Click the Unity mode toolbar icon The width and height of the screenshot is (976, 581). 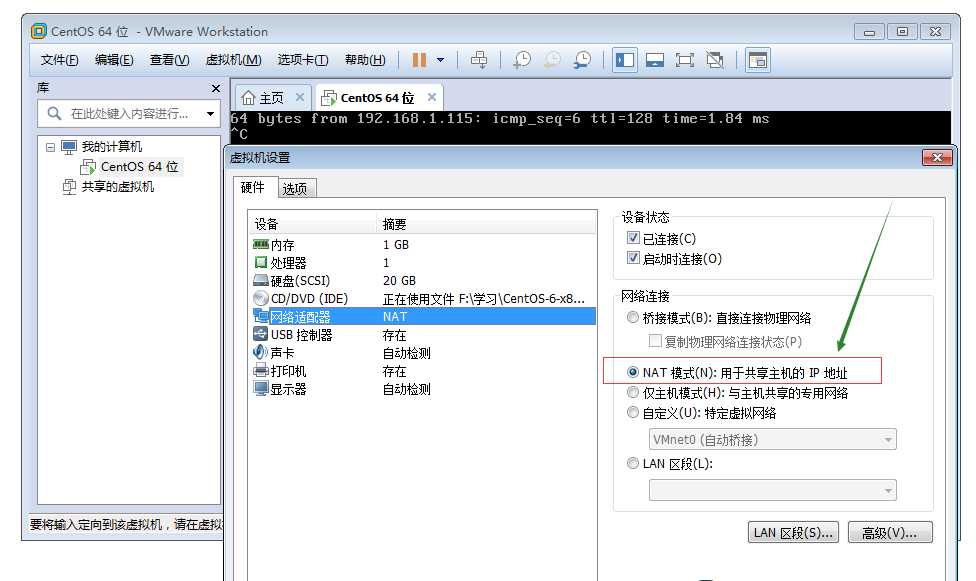(715, 60)
